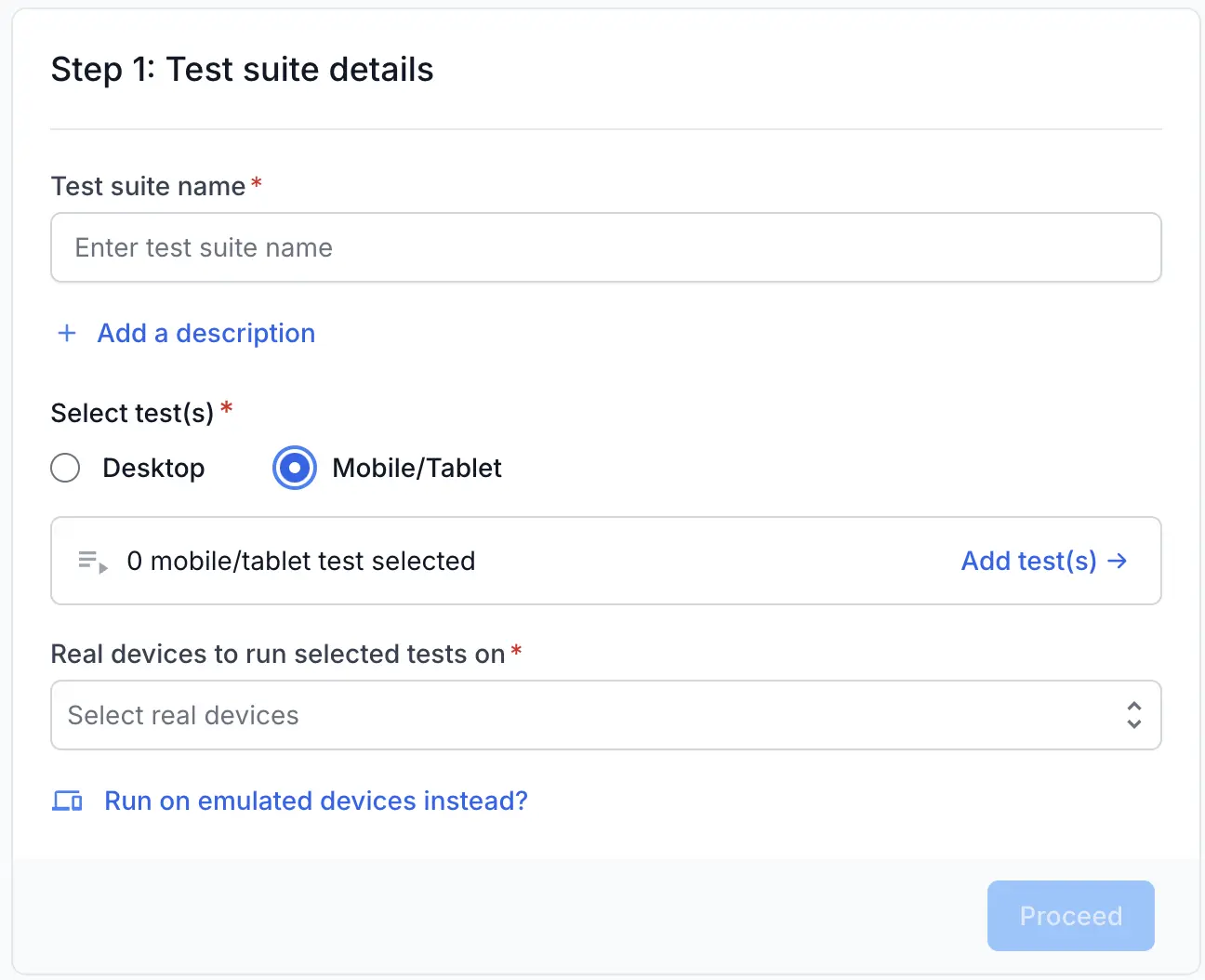Image resolution: width=1205 pixels, height=980 pixels.
Task: Click the Real devices to run selected tests on label
Action: (277, 654)
